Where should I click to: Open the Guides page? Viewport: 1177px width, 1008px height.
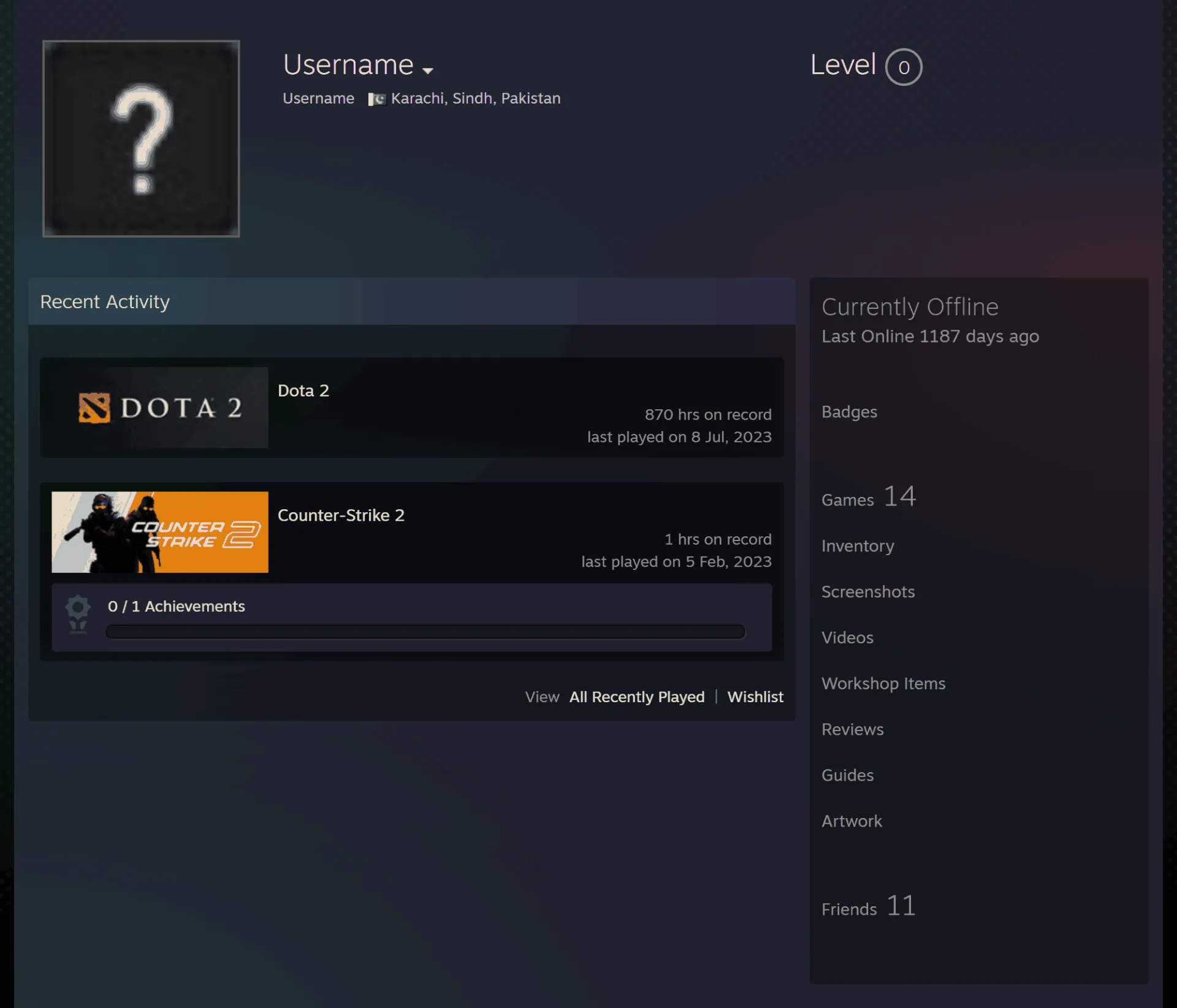coord(848,776)
